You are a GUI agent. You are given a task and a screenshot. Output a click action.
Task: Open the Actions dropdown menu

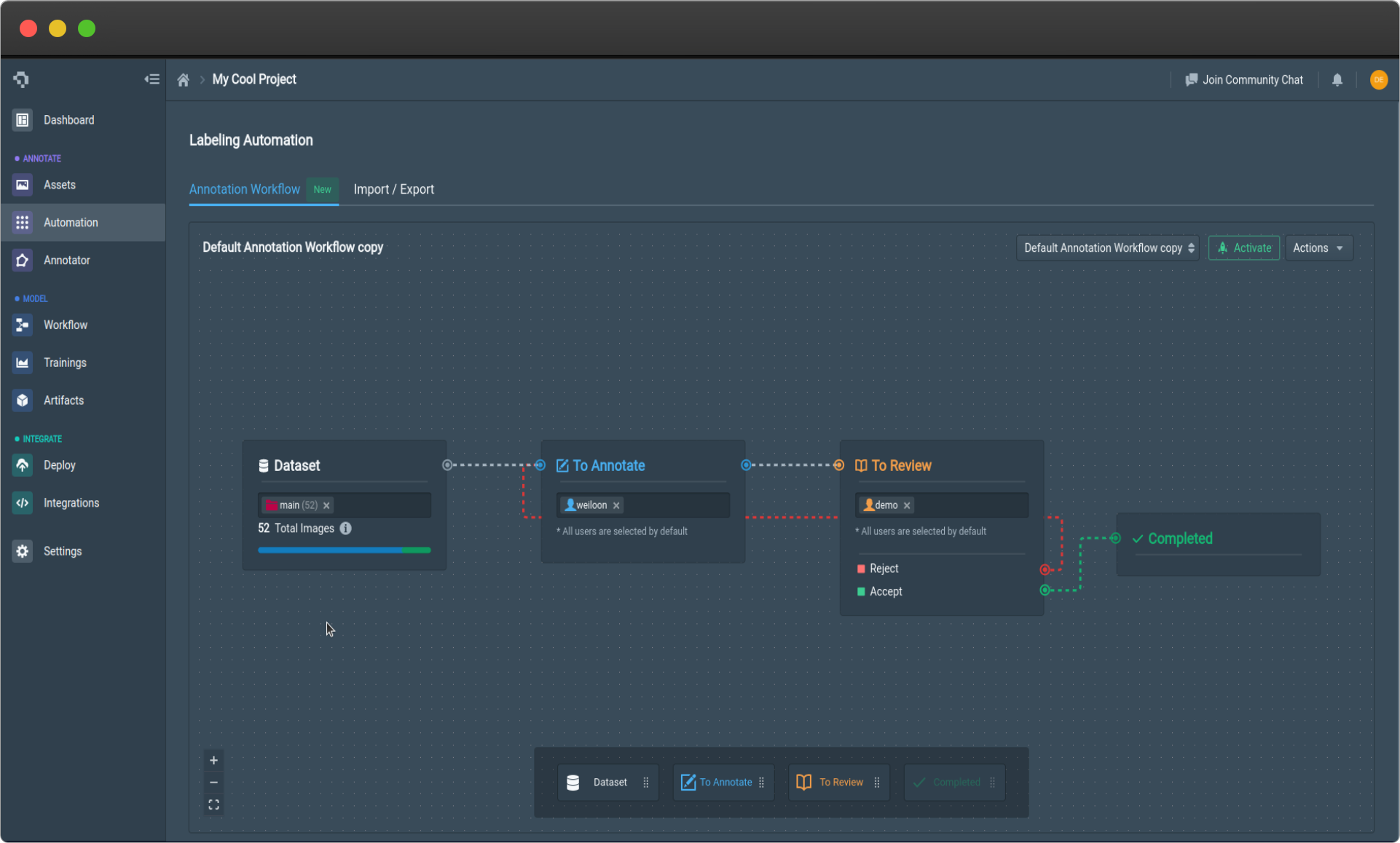click(1318, 248)
